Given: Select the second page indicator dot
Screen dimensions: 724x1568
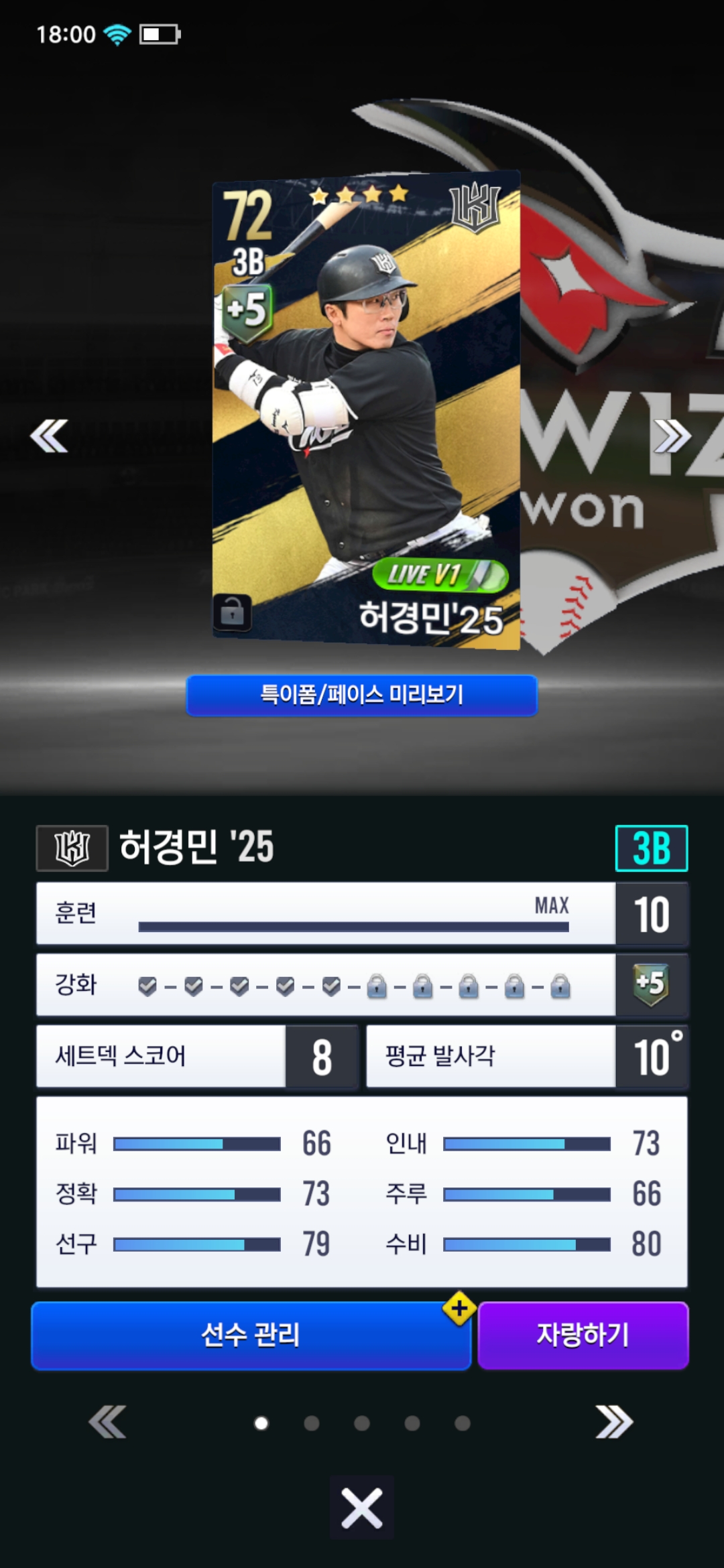Looking at the screenshot, I should tap(312, 1423).
